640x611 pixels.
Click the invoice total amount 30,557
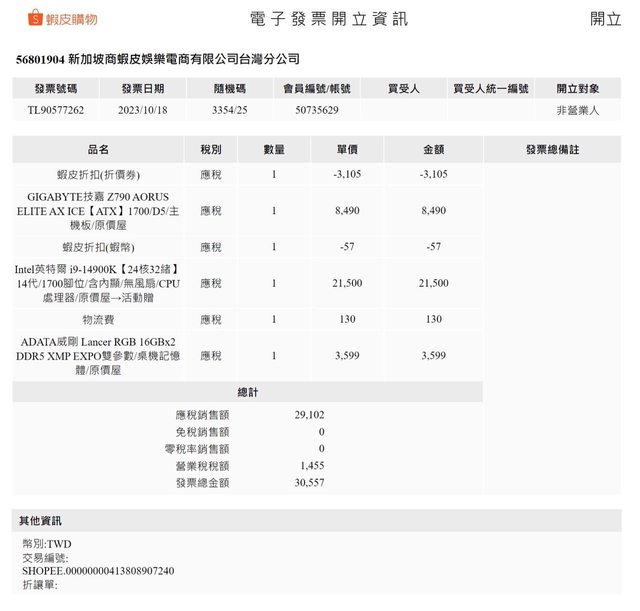[x=311, y=482]
